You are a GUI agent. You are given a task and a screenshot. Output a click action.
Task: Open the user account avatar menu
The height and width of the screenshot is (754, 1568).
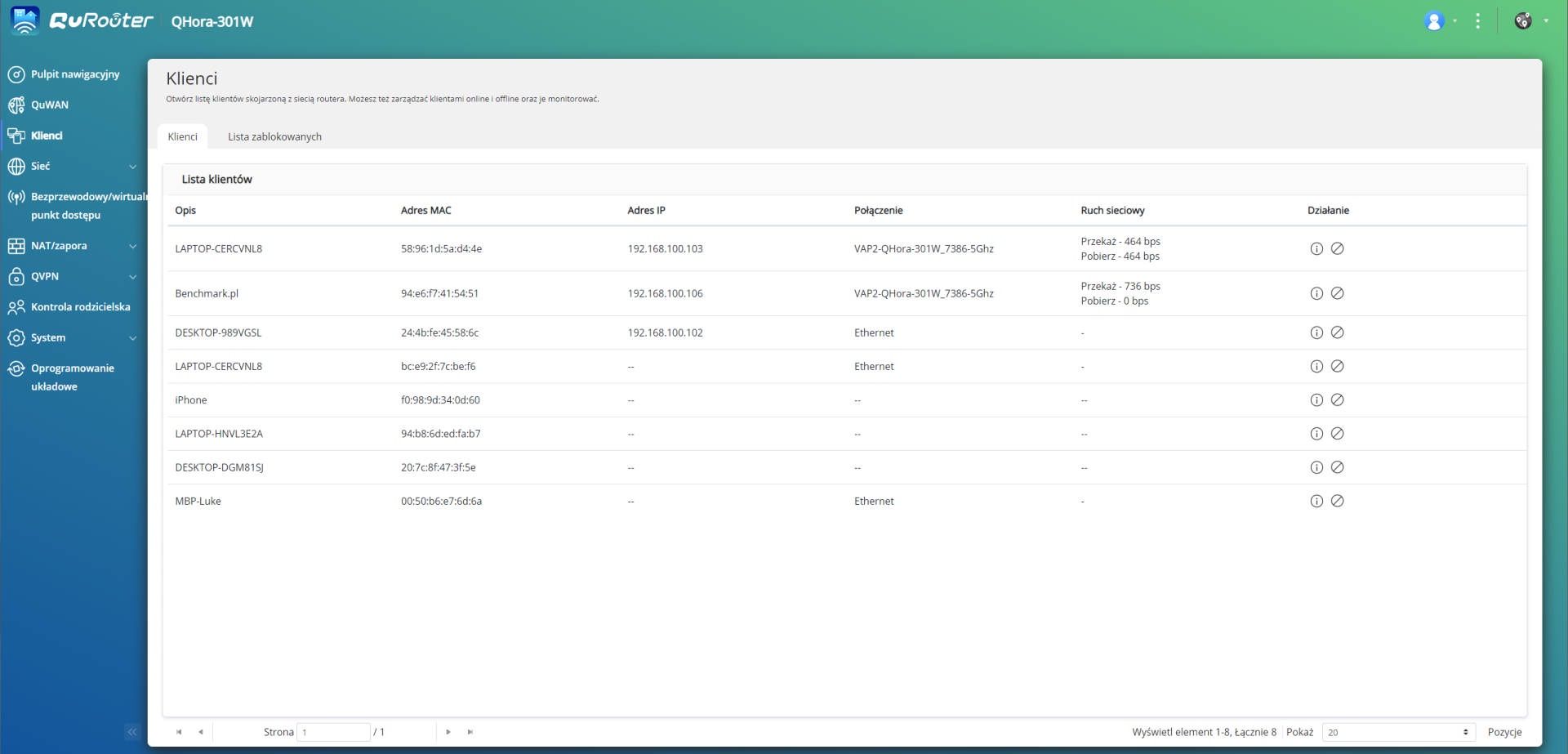click(x=1434, y=21)
